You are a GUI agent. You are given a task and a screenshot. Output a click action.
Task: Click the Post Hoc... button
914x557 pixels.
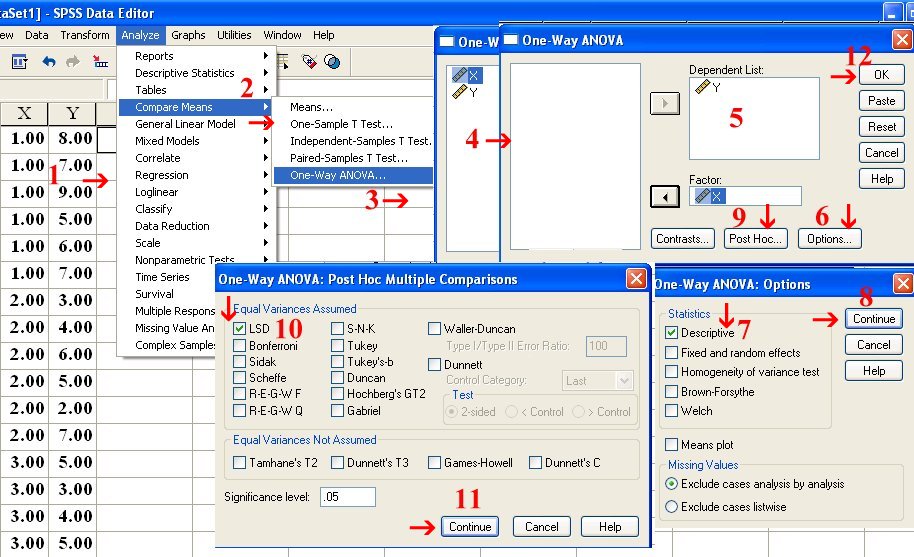755,239
